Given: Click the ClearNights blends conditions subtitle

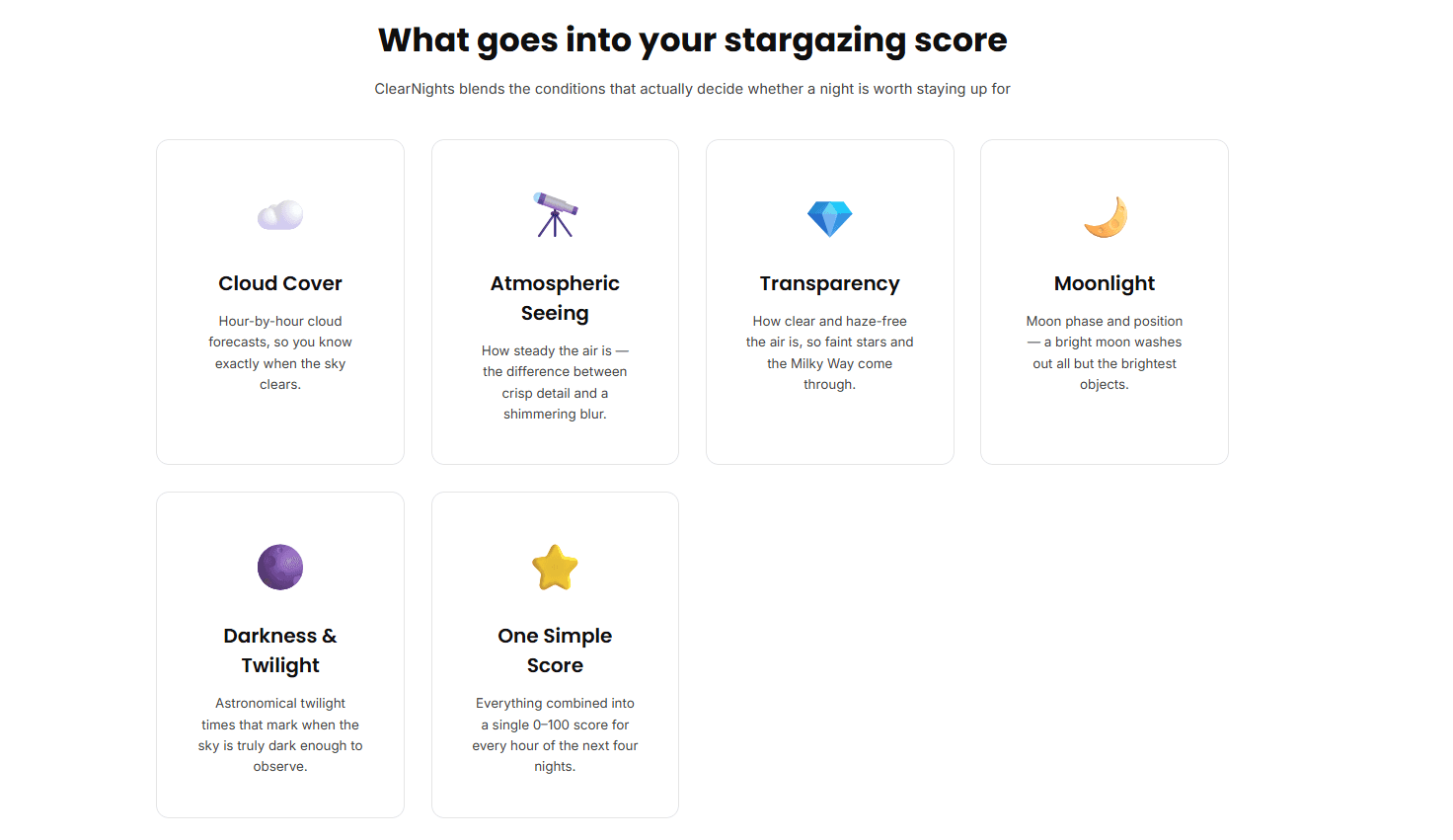Looking at the screenshot, I should click(x=693, y=89).
